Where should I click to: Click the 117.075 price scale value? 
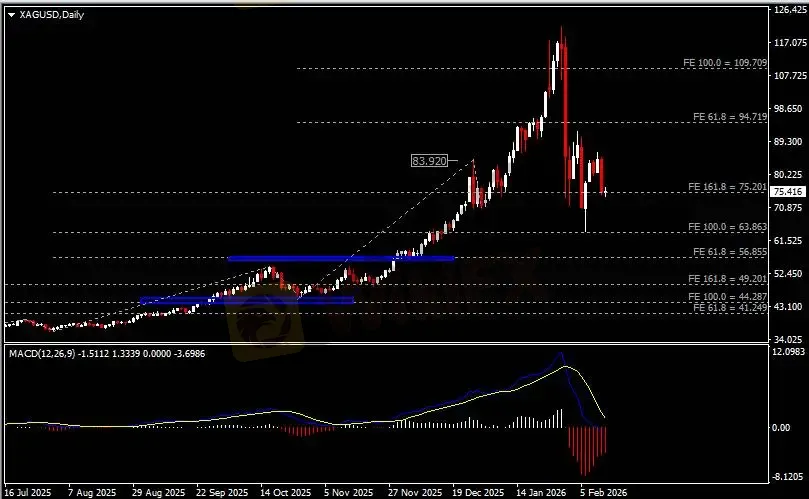tap(789, 42)
